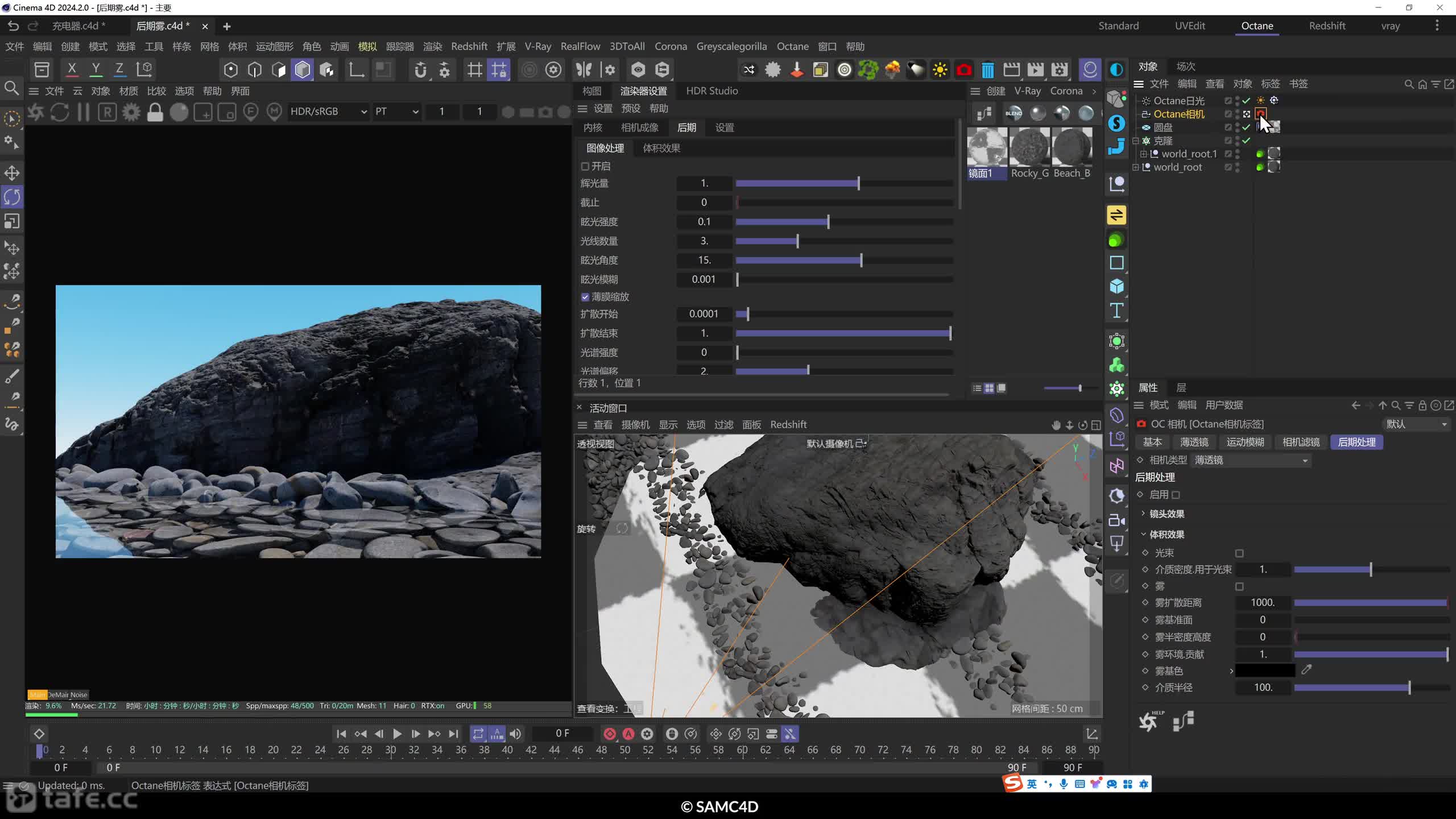This screenshot has width=1456, height=819.
Task: Adjust the 辉光量 slider
Action: coord(844,183)
